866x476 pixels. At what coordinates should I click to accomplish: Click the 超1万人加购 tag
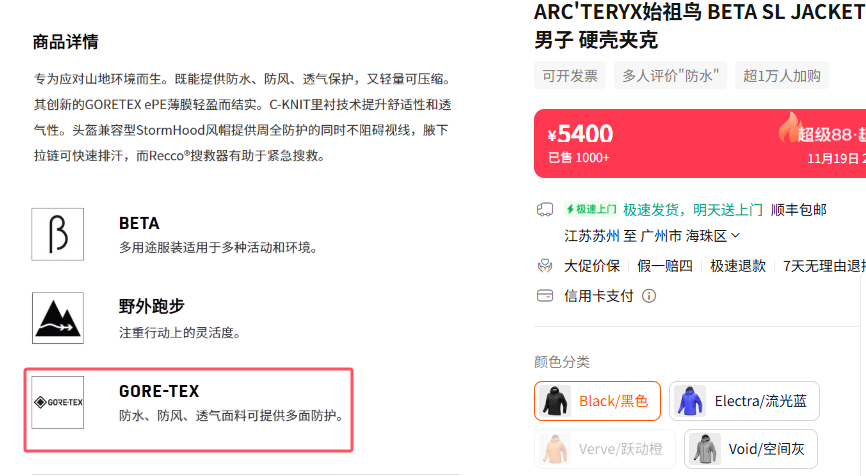[x=781, y=76]
